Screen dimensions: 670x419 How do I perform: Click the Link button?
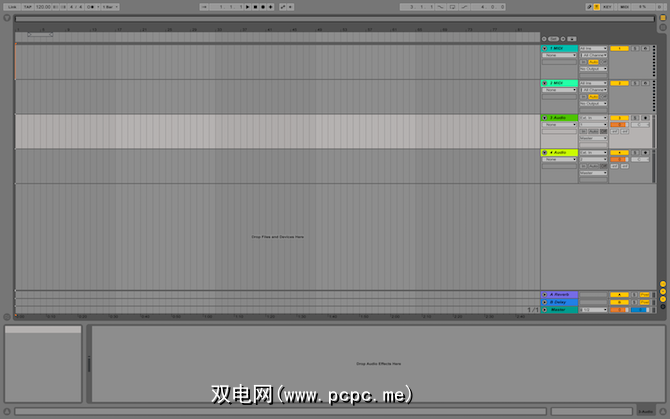point(12,7)
